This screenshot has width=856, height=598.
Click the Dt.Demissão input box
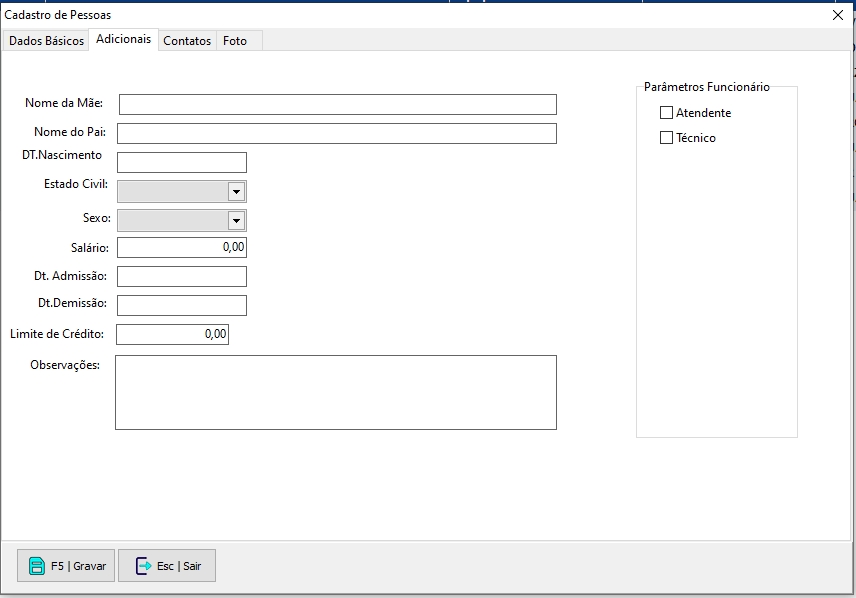click(181, 305)
